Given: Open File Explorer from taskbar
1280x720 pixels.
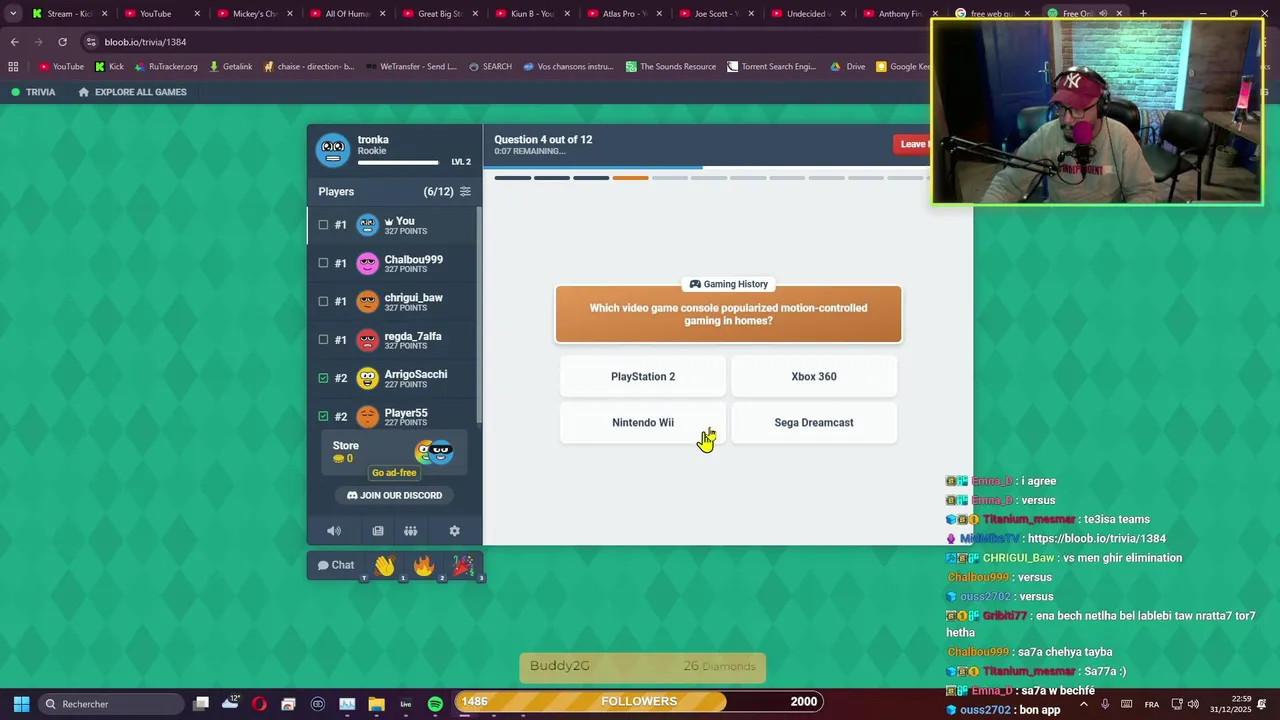Looking at the screenshot, I should [376, 704].
